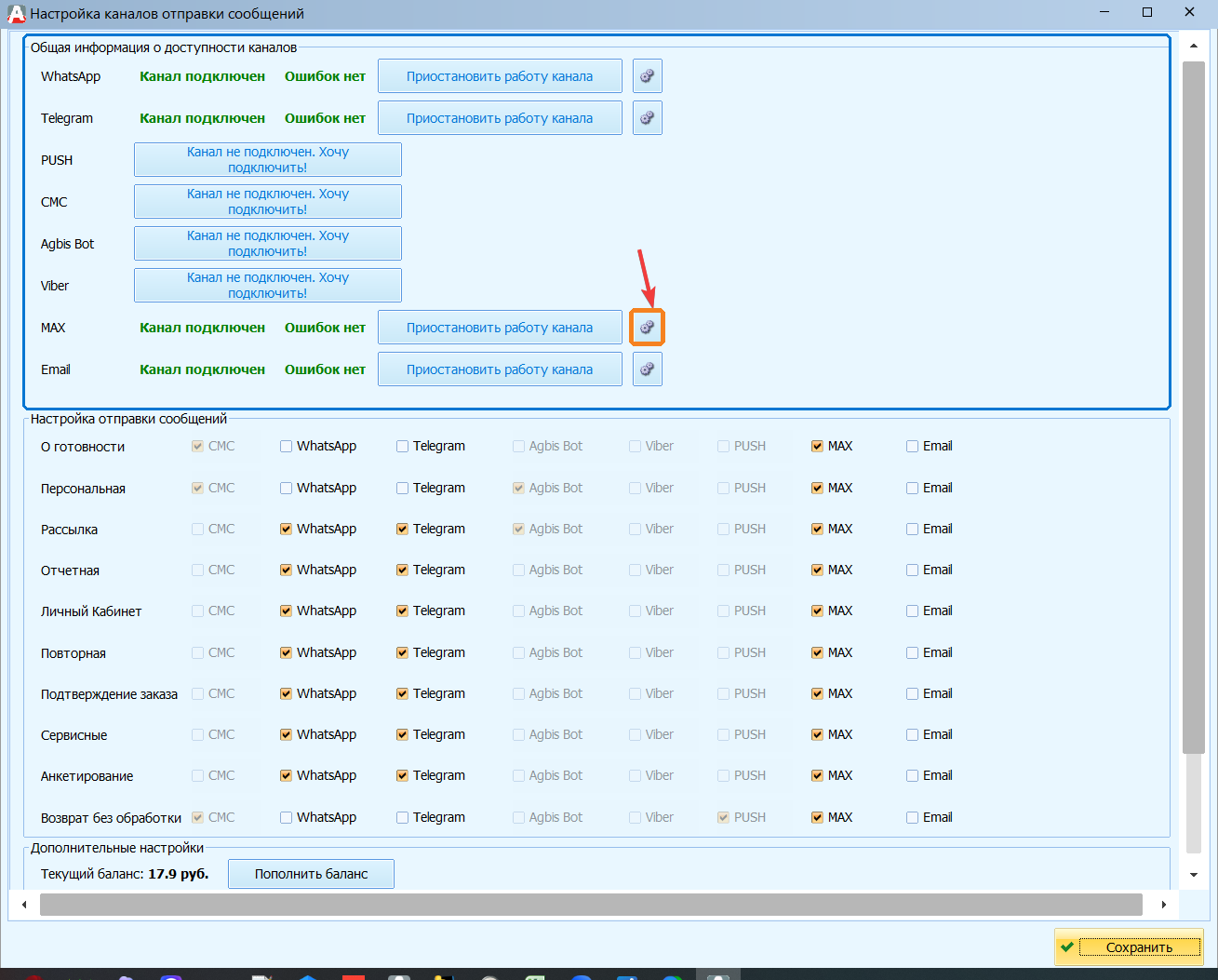Click WhatsApp status text Канал подключен
The width and height of the screenshot is (1218, 980).
click(x=203, y=76)
